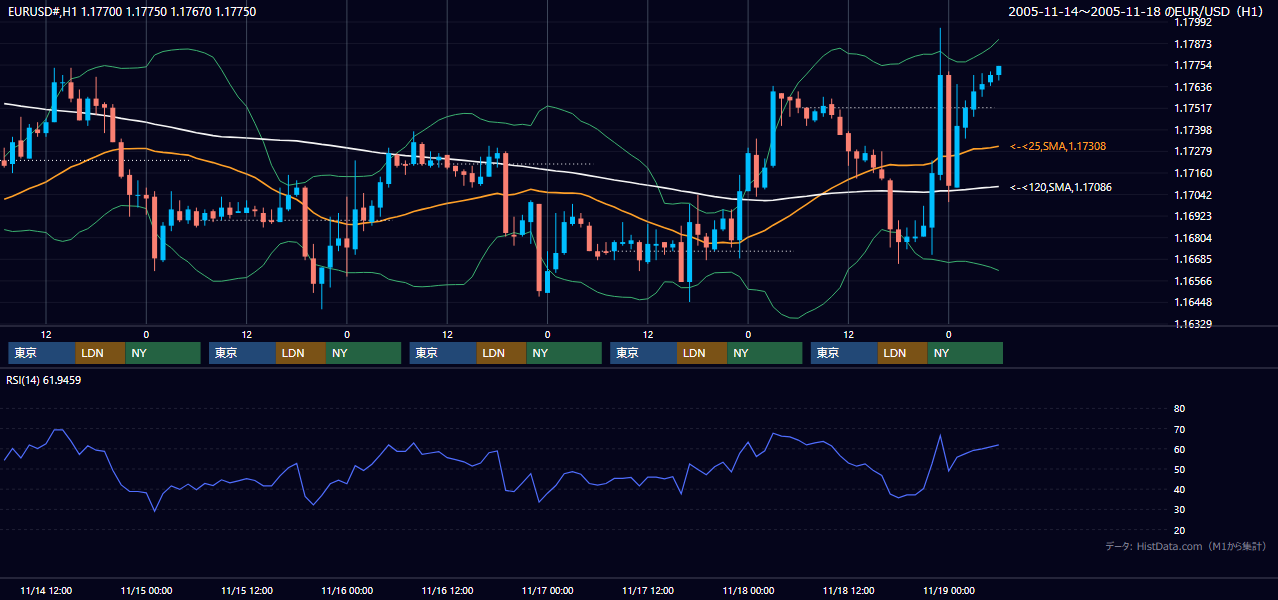Select the NY session block for 11/14

coord(163,353)
